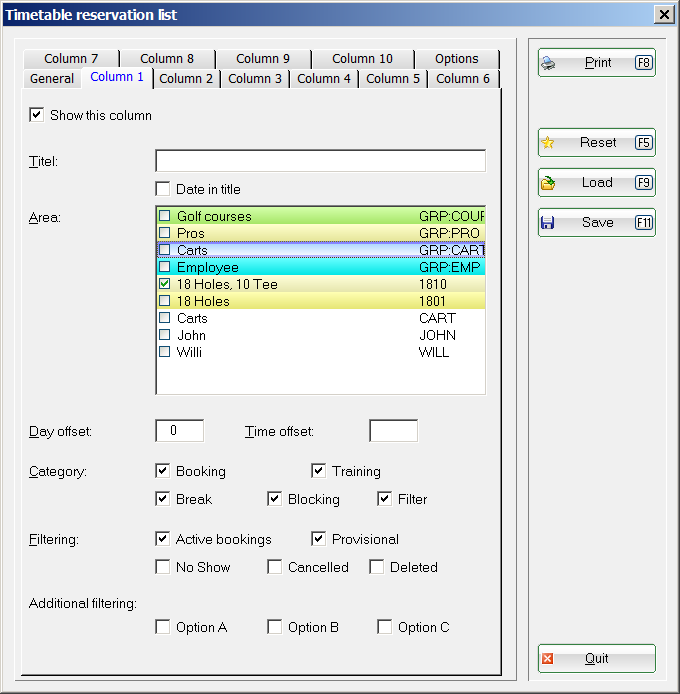680x694 pixels.
Task: Uncheck the 18 Holes, 10 Tee area
Action: click(x=165, y=284)
